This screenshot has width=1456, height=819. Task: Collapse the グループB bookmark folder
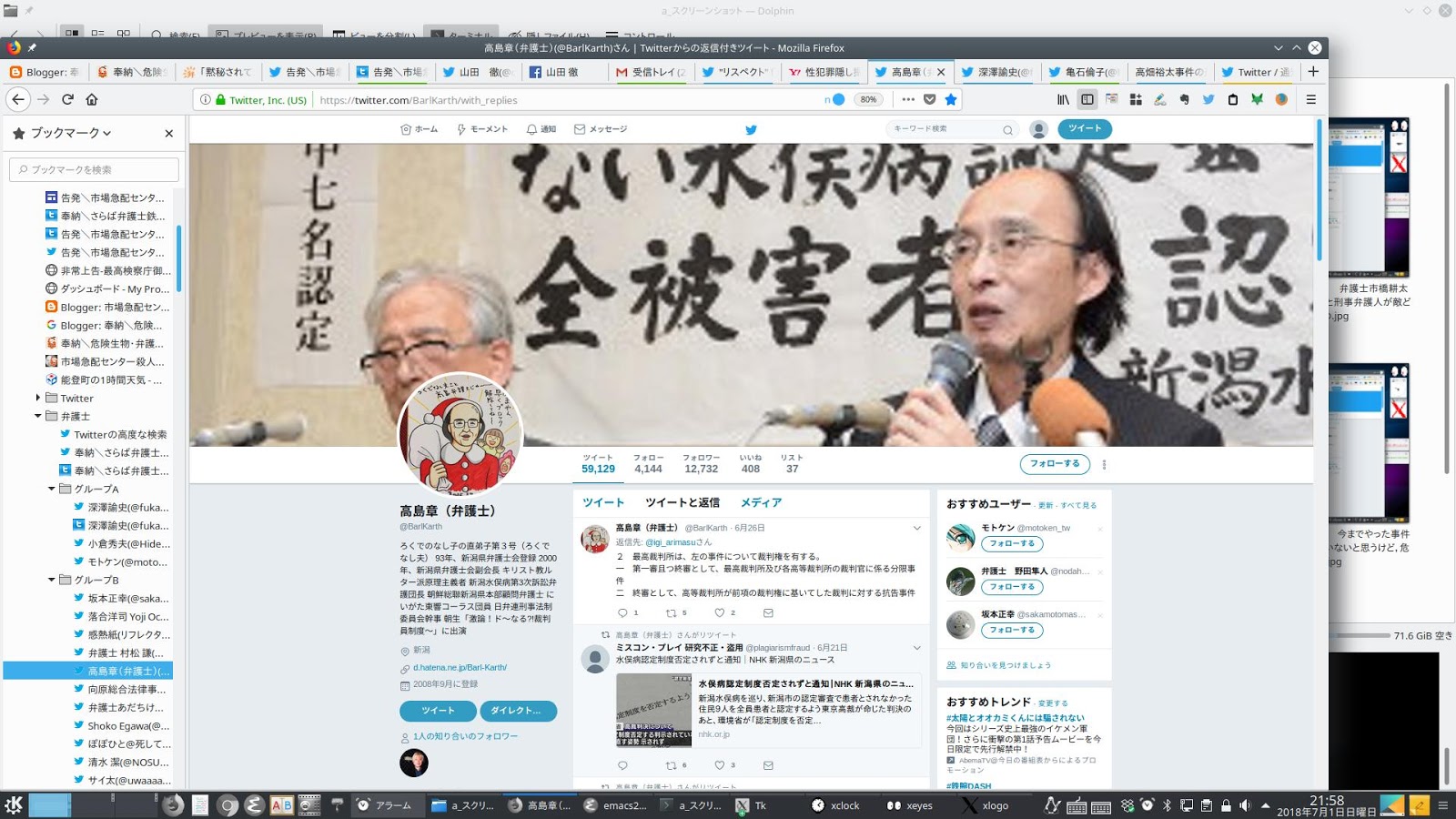51,580
